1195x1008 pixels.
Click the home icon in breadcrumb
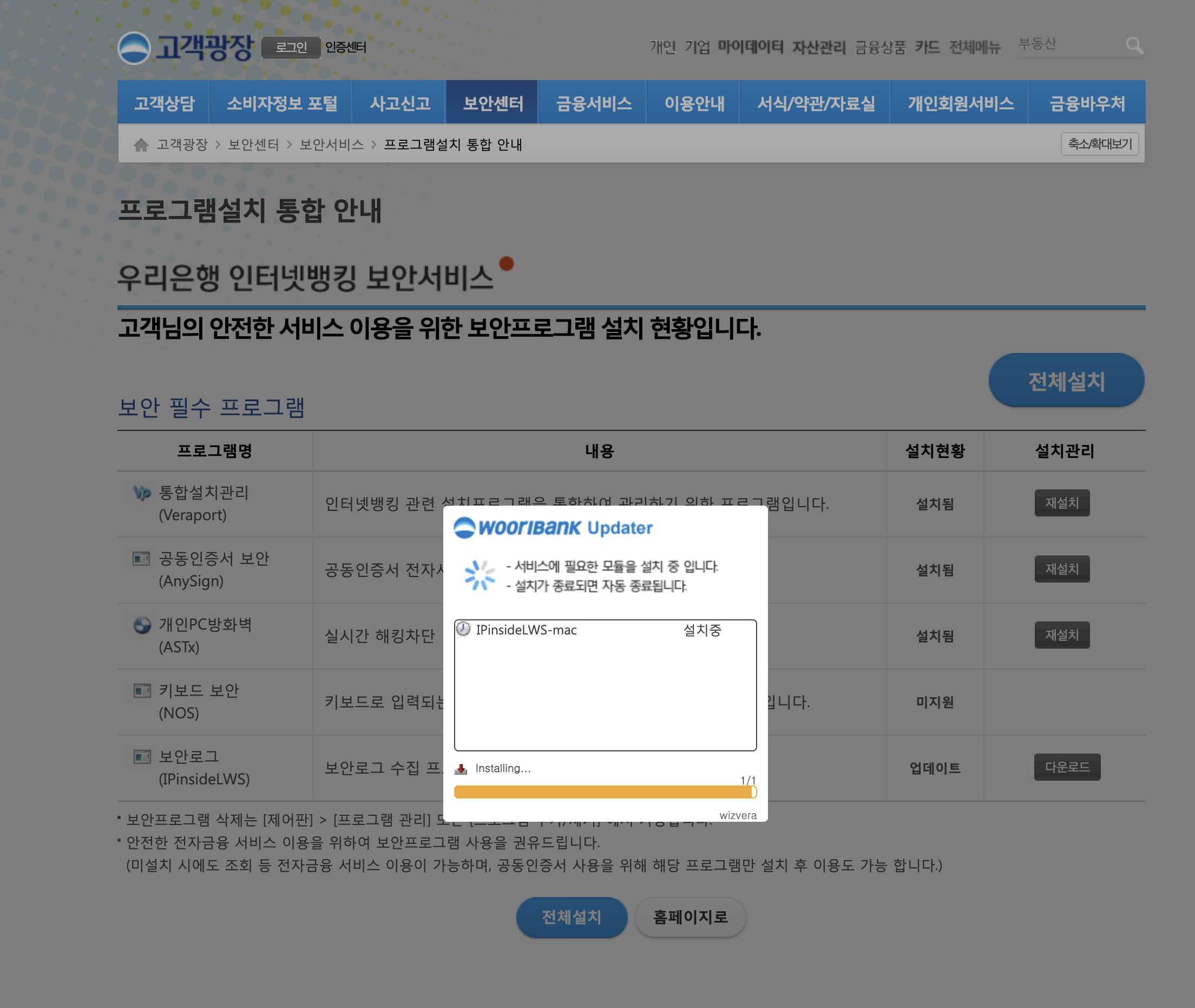(141, 145)
